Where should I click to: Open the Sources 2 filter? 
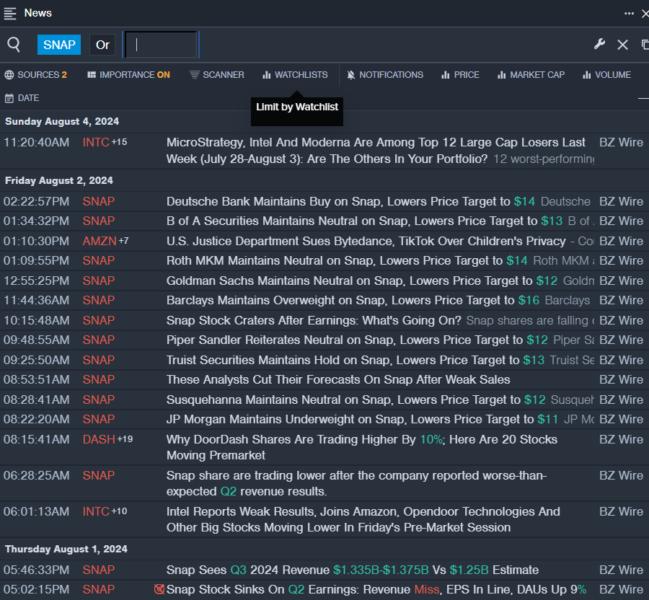coord(36,75)
